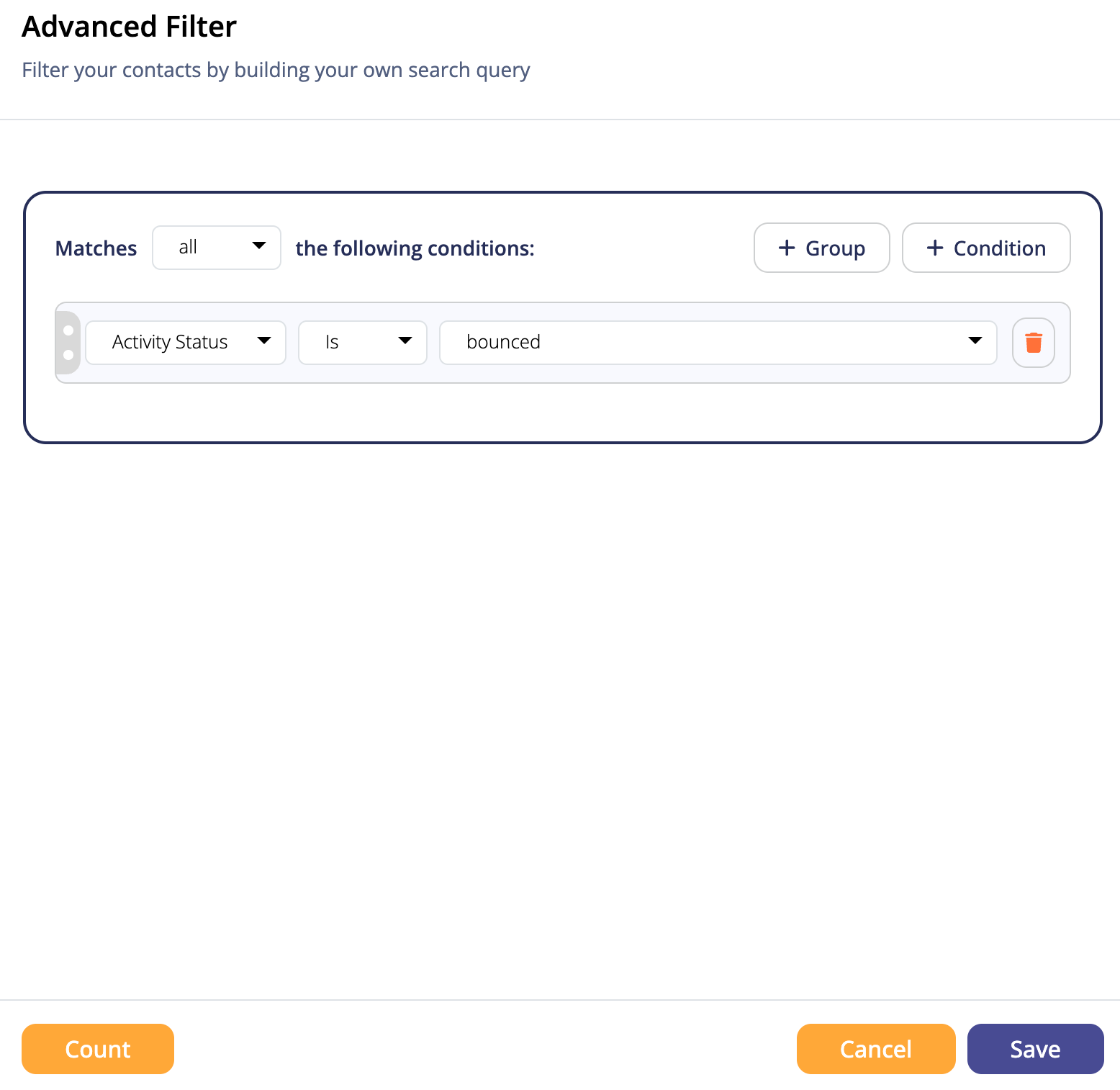Click the Advanced Filter heading
Image resolution: width=1120 pixels, height=1090 pixels.
tap(130, 27)
